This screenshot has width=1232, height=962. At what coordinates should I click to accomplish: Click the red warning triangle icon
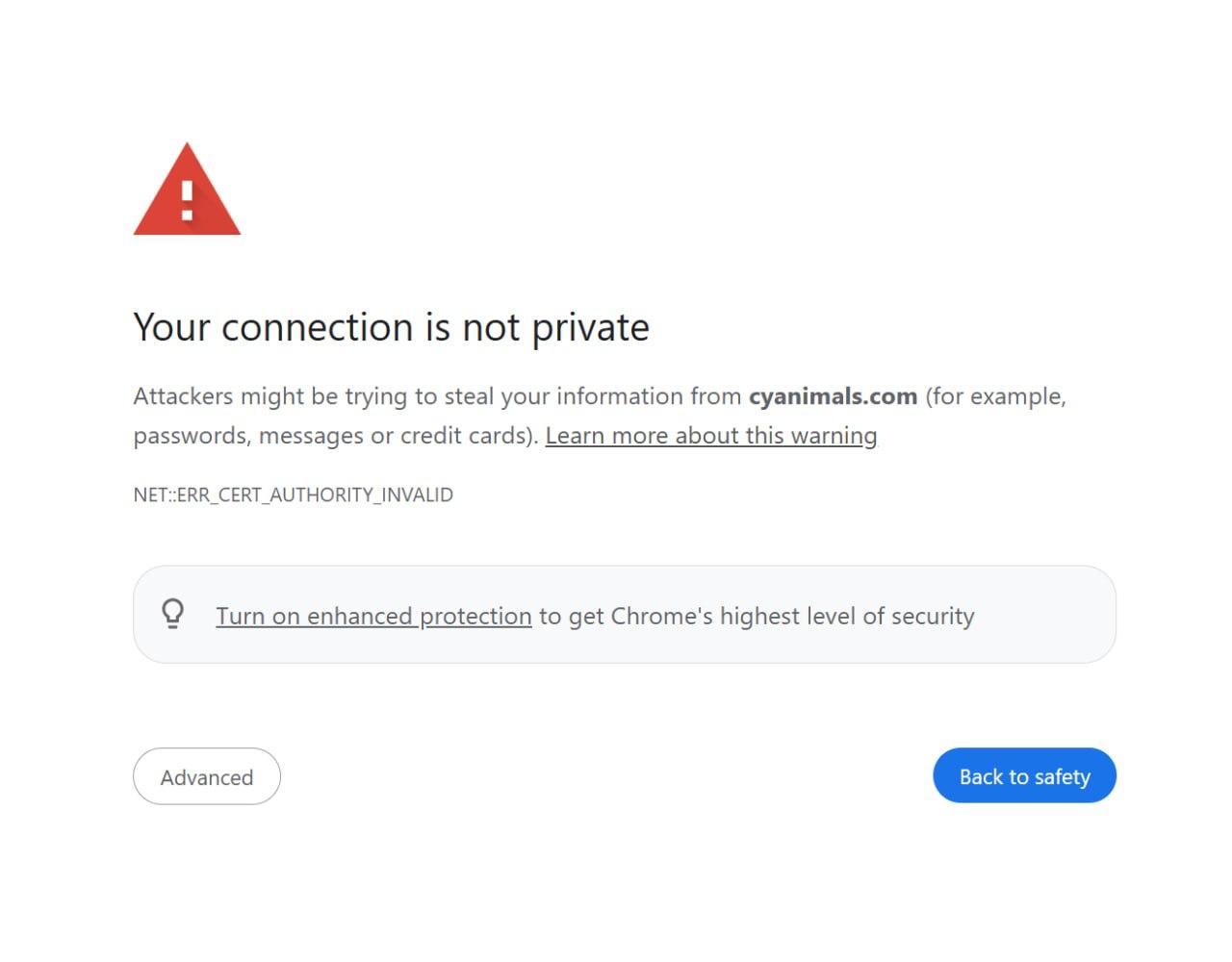pyautogui.click(x=187, y=192)
